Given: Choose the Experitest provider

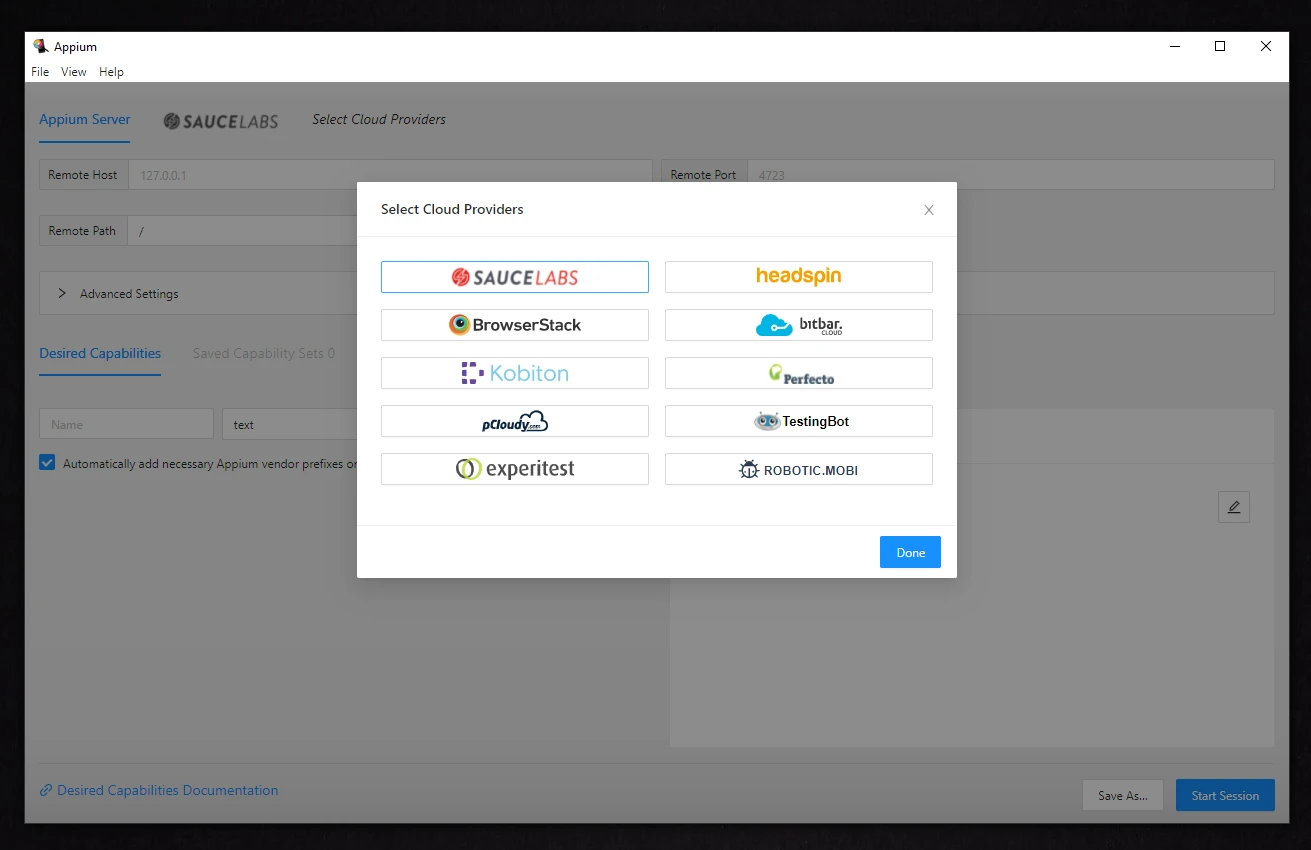Looking at the screenshot, I should click(x=514, y=469).
